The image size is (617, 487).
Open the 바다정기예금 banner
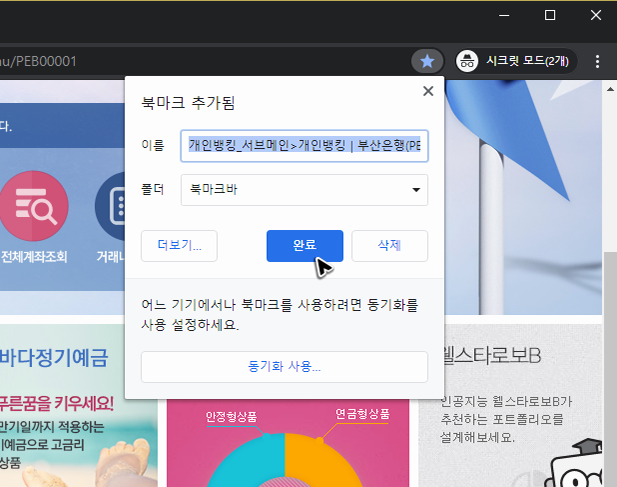click(x=79, y=405)
